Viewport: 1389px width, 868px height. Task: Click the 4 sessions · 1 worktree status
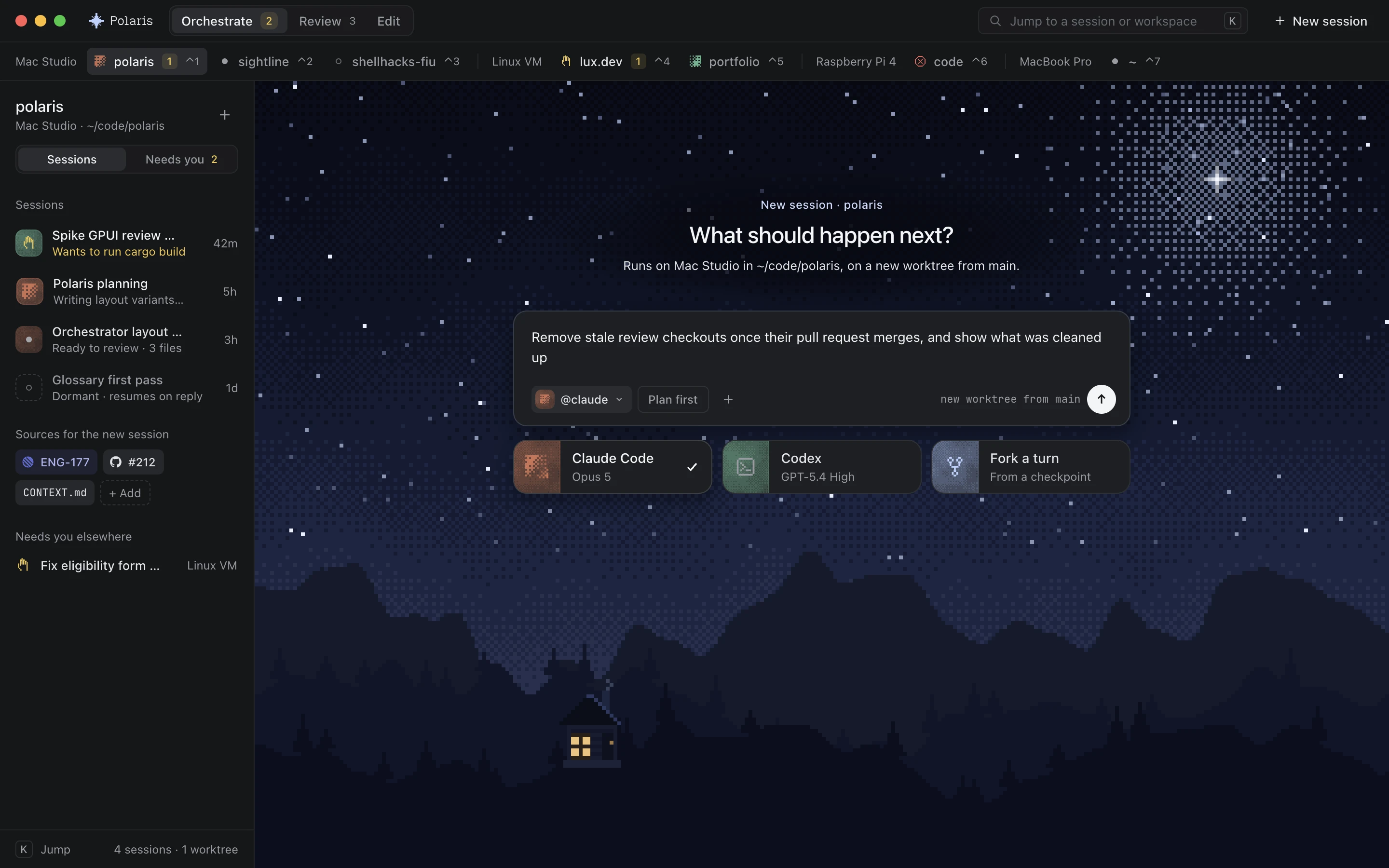(176, 849)
